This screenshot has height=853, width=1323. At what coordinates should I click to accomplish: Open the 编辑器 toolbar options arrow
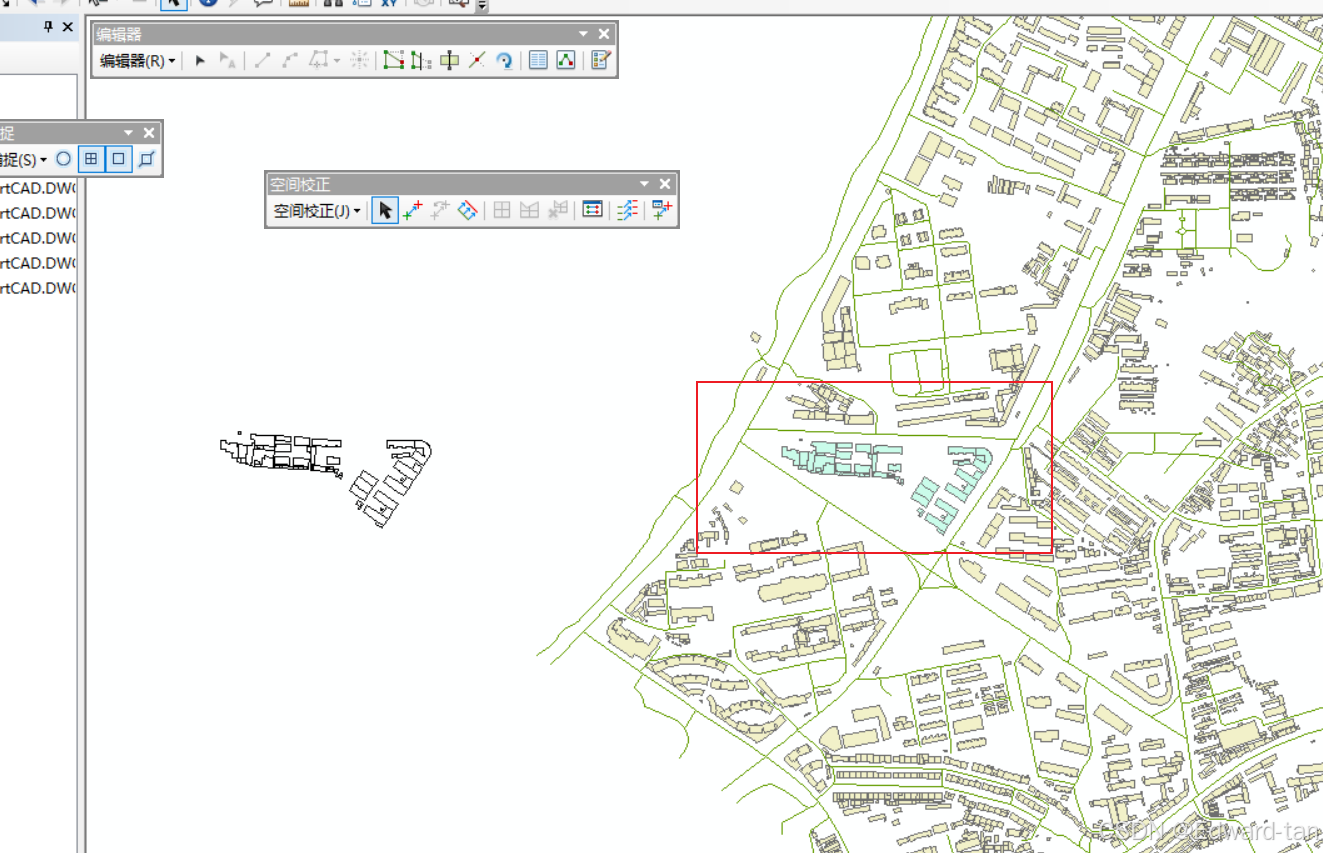pos(584,34)
